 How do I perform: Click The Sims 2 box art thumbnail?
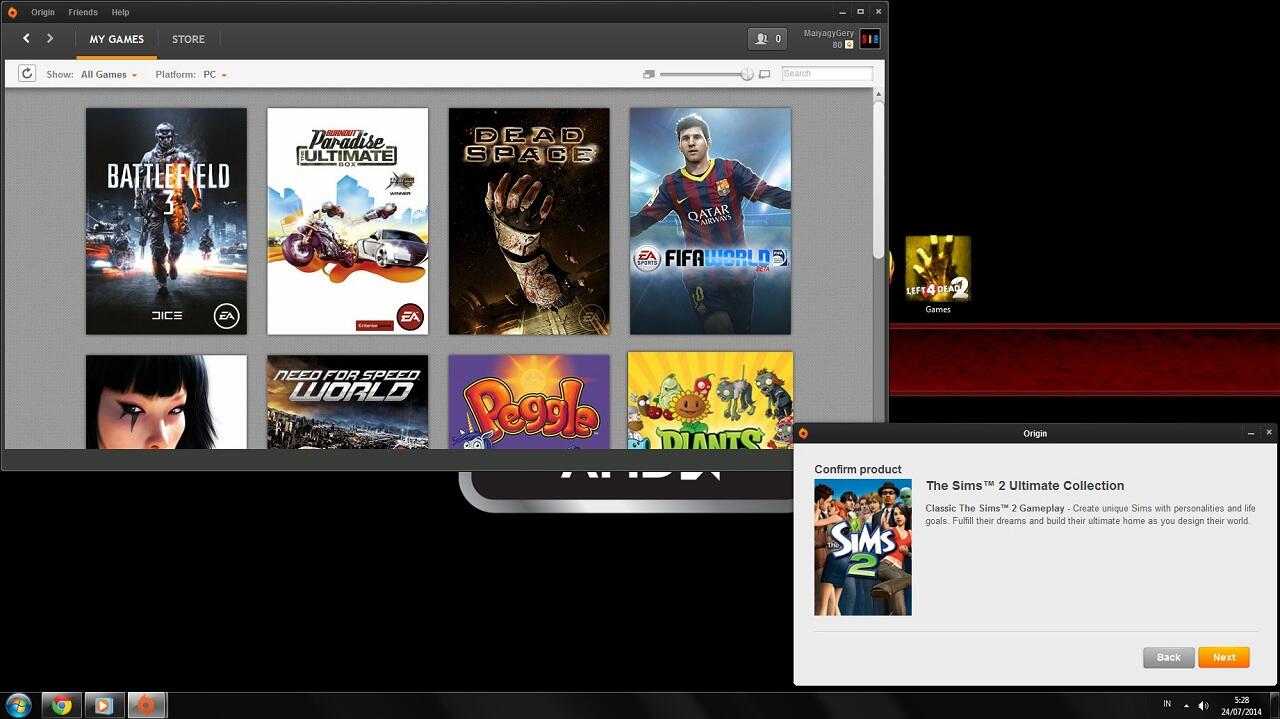(x=863, y=547)
